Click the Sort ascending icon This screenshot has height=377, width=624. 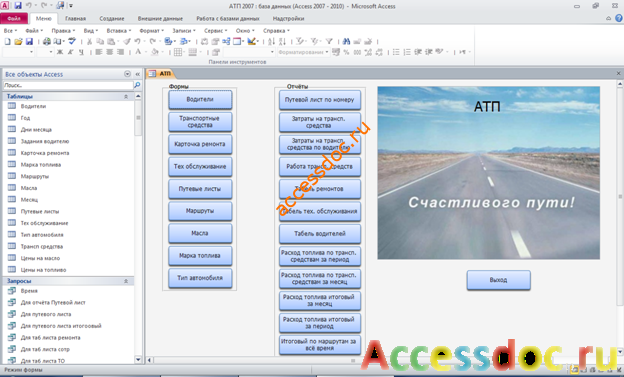(271, 41)
